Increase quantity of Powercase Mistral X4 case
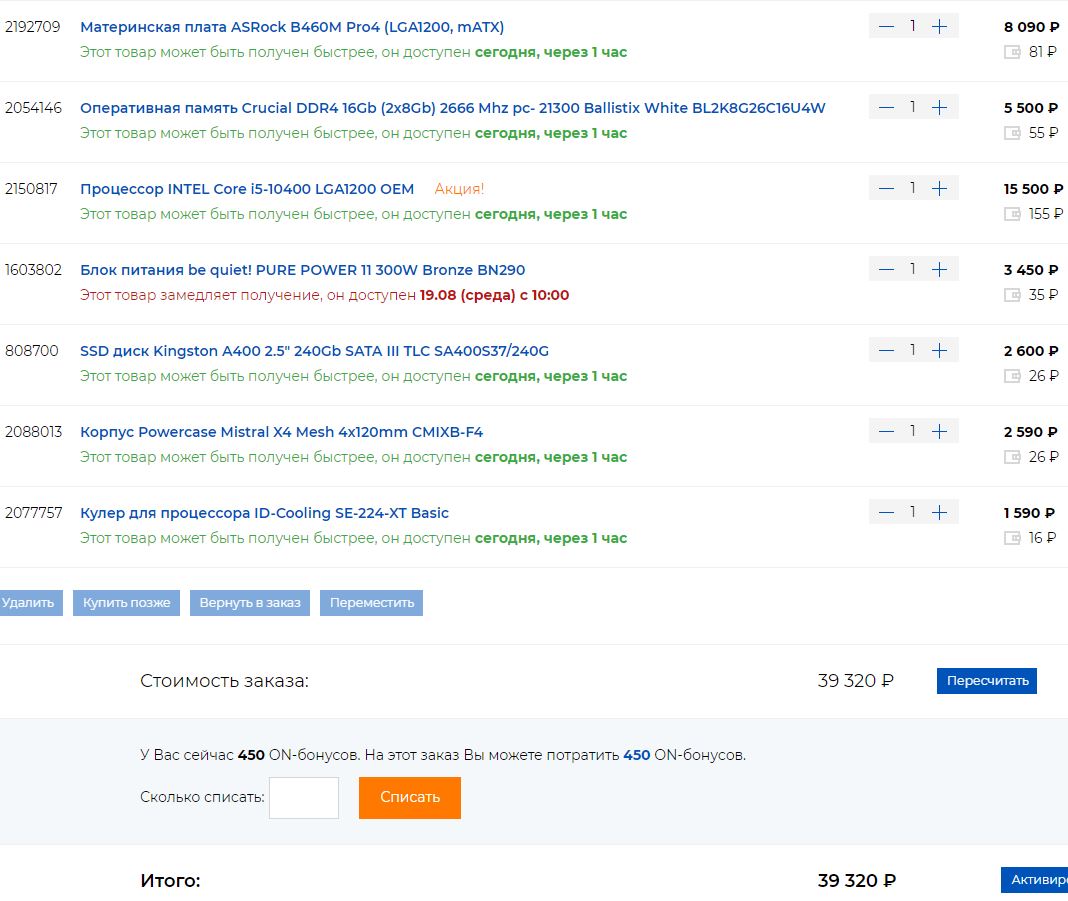The image size is (1068, 901). point(939,432)
